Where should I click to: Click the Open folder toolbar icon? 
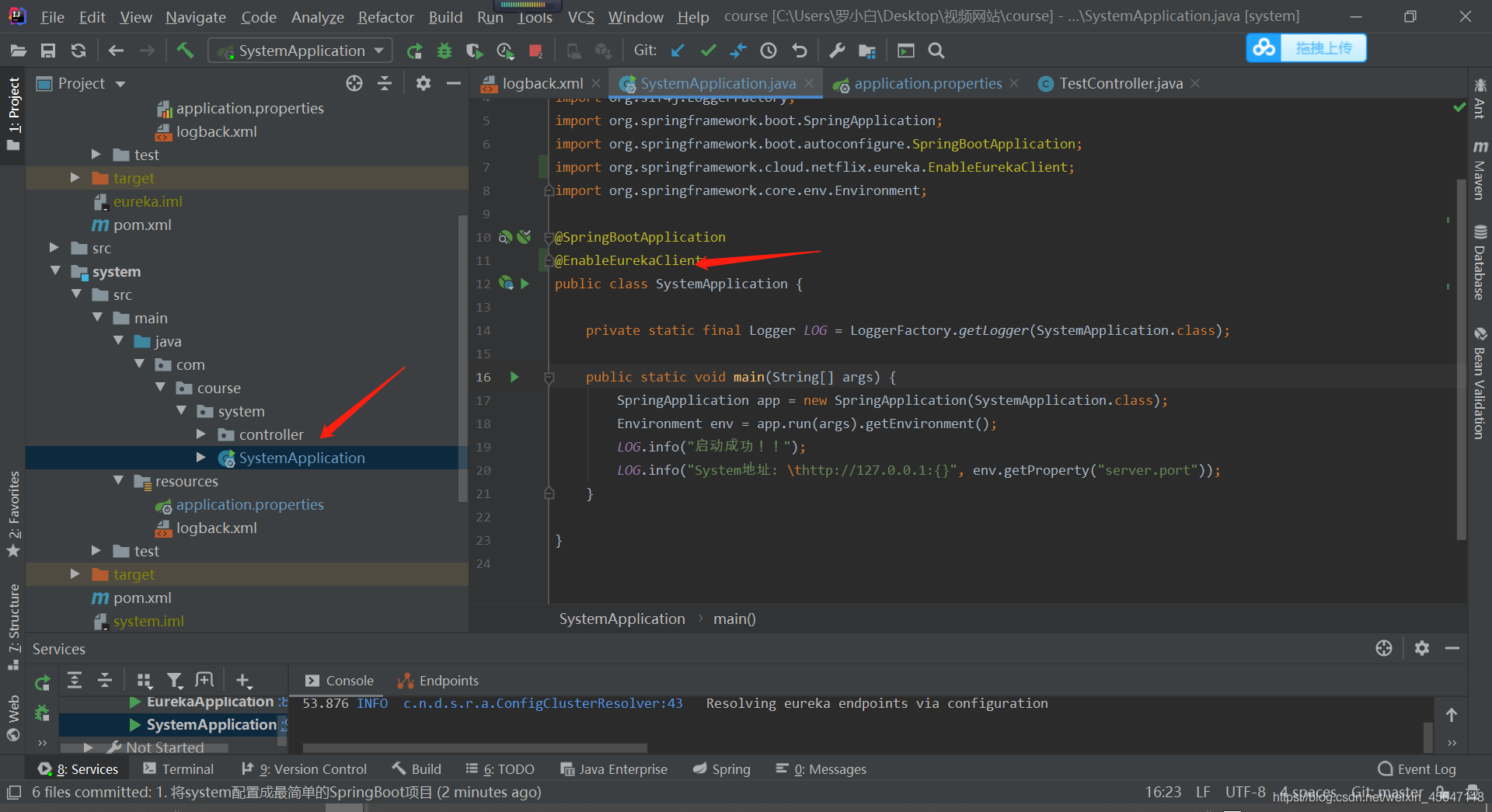[x=19, y=51]
